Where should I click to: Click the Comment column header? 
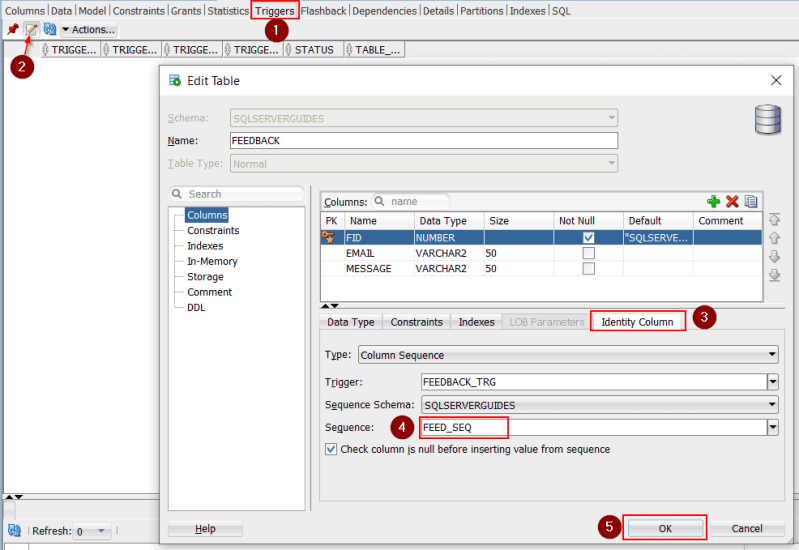727,221
